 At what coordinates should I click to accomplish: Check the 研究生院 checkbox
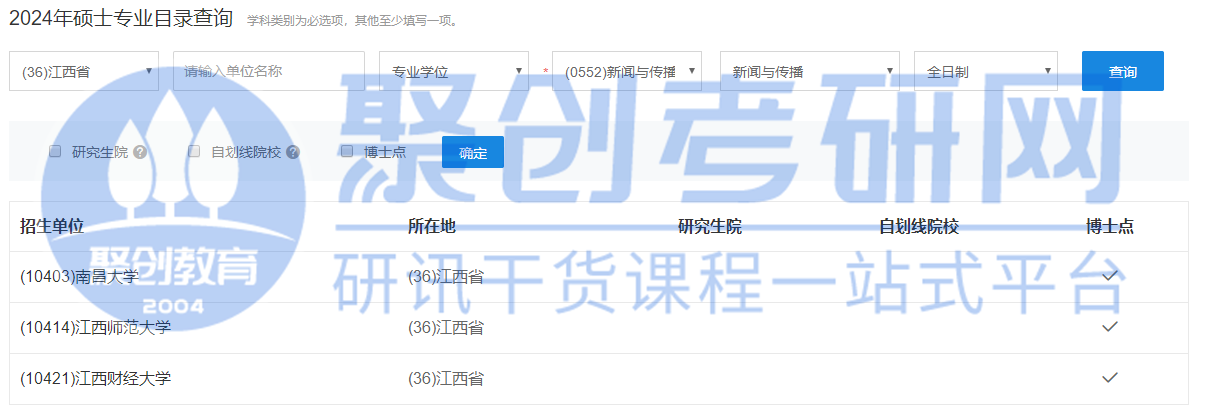click(x=55, y=151)
